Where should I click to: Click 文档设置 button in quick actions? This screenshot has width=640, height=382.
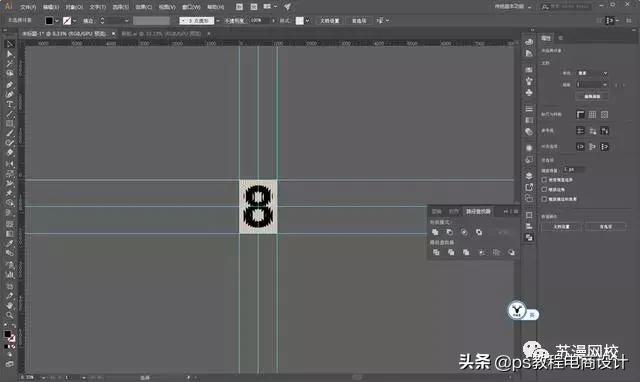(x=562, y=227)
